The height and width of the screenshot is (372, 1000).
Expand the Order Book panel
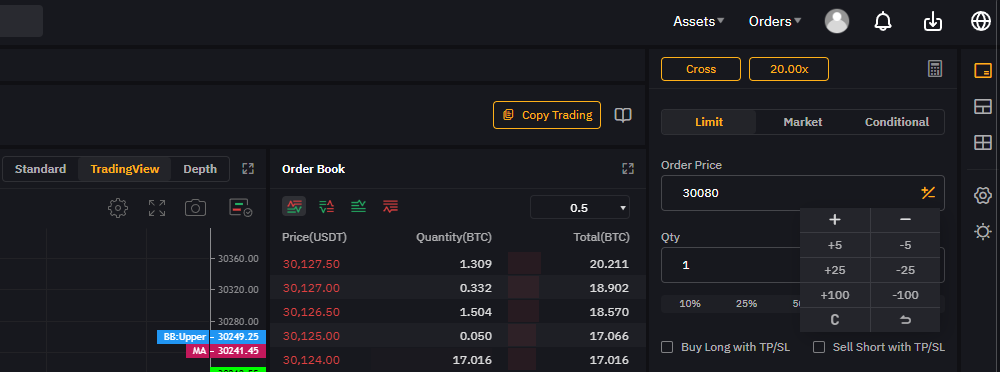point(628,168)
